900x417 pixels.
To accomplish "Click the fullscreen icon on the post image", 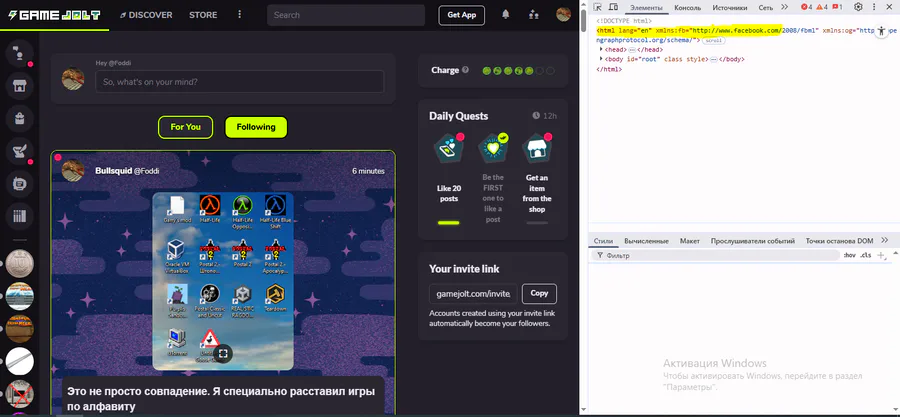I will click(224, 353).
